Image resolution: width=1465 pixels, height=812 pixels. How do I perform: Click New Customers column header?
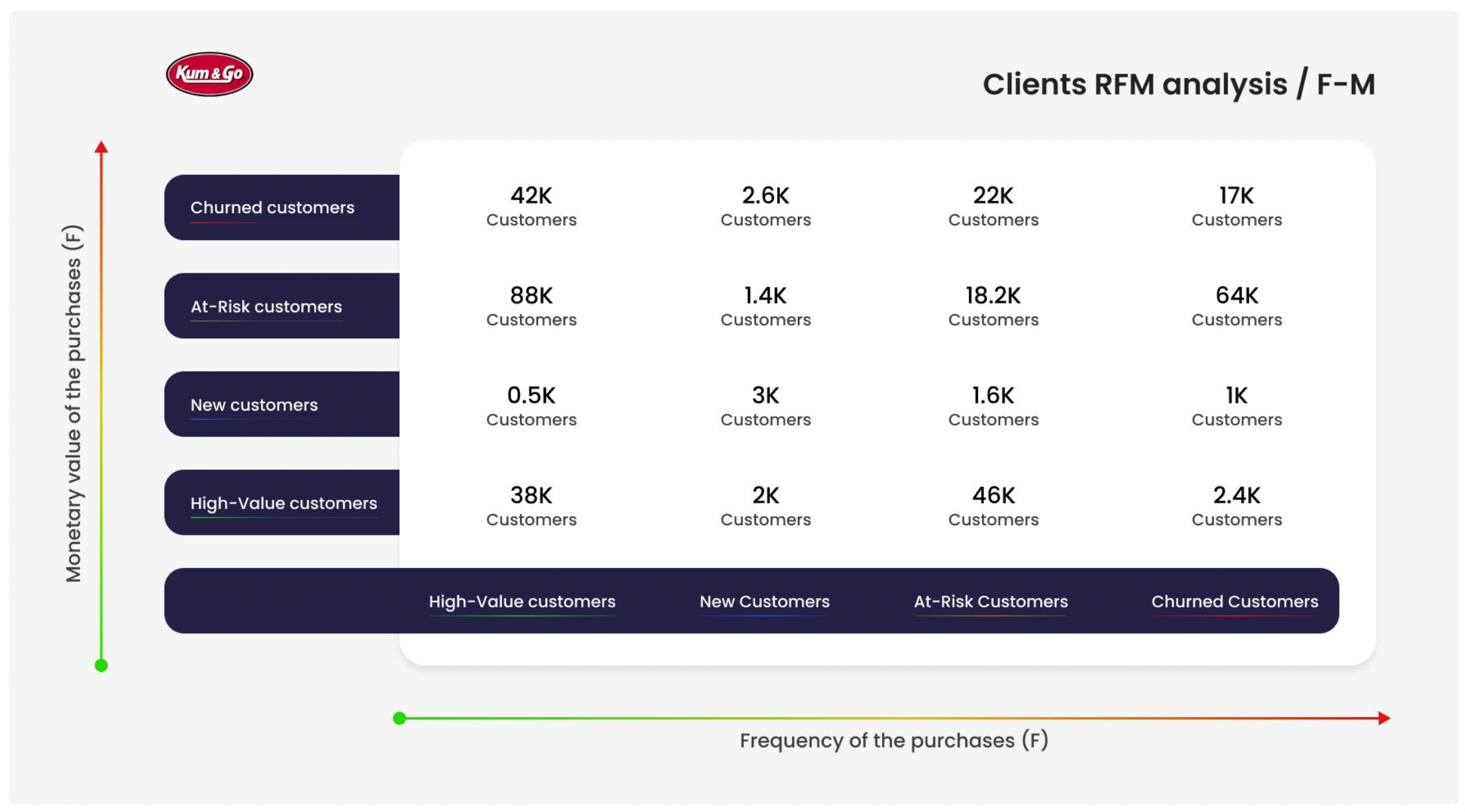coord(764,602)
